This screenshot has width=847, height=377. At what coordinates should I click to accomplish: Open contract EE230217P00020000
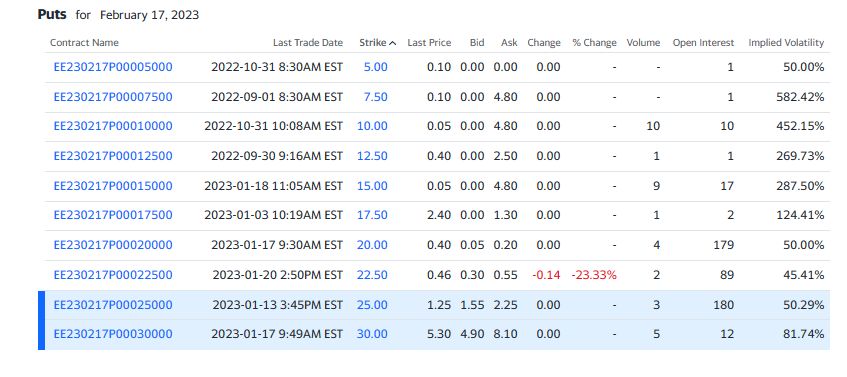pos(113,245)
